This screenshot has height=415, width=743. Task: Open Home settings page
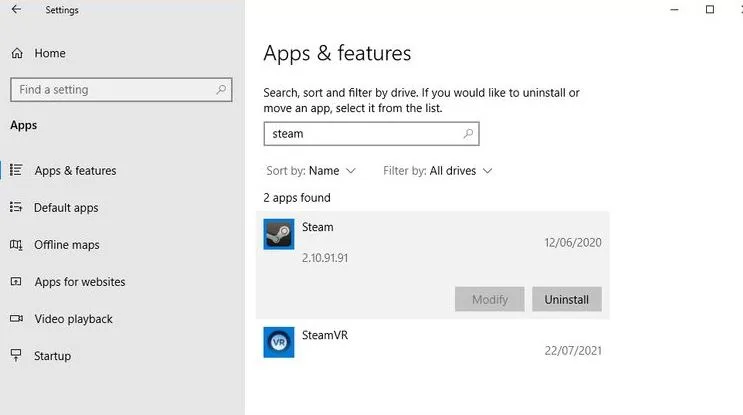pos(50,53)
